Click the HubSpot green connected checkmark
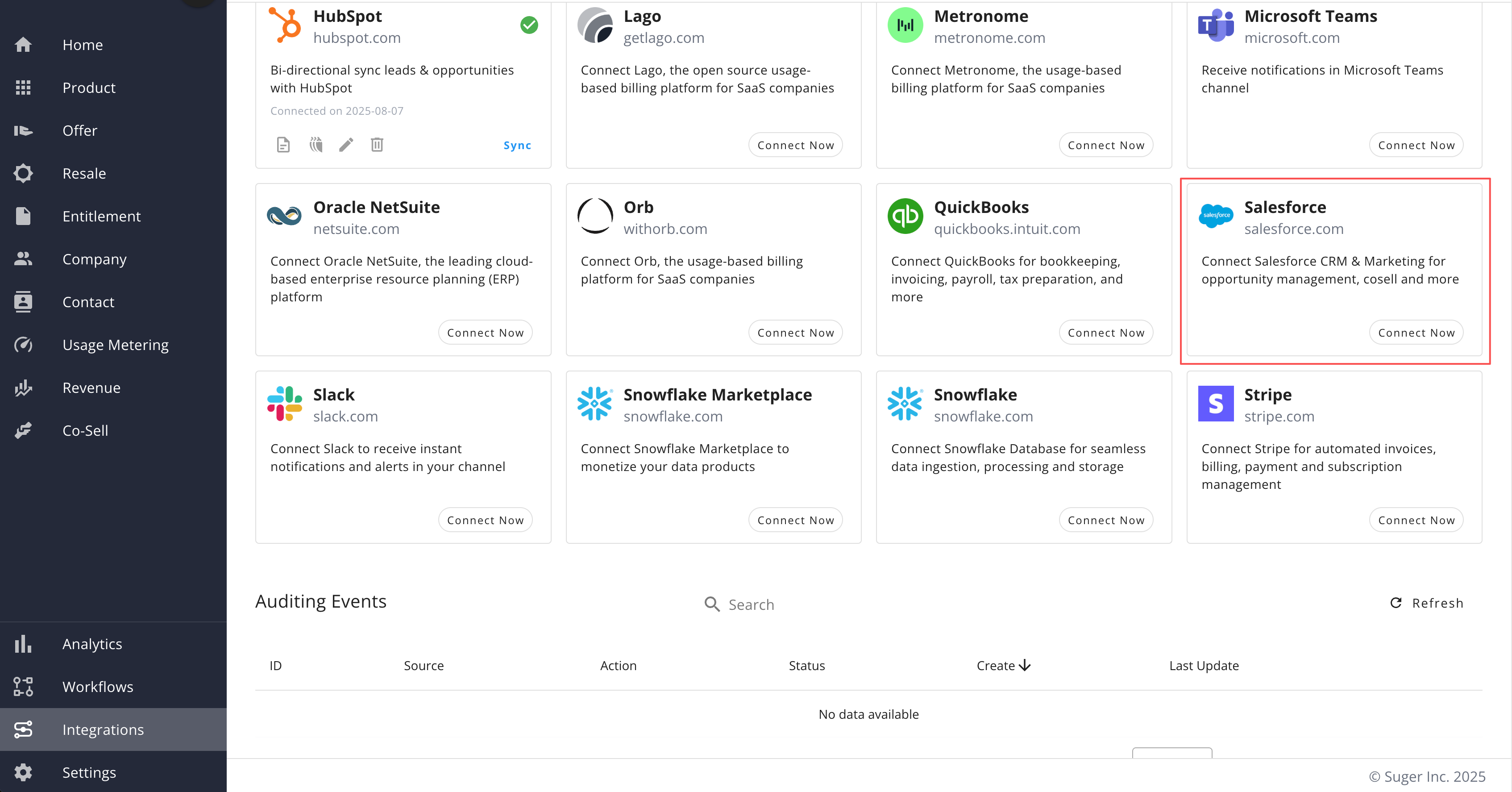Image resolution: width=1512 pixels, height=792 pixels. [x=529, y=25]
